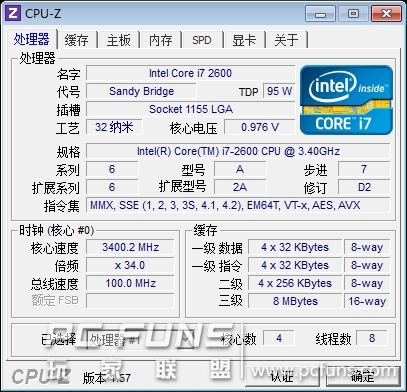Click the 8-way value in the 二级 row
This screenshot has width=407, height=392.
(367, 283)
